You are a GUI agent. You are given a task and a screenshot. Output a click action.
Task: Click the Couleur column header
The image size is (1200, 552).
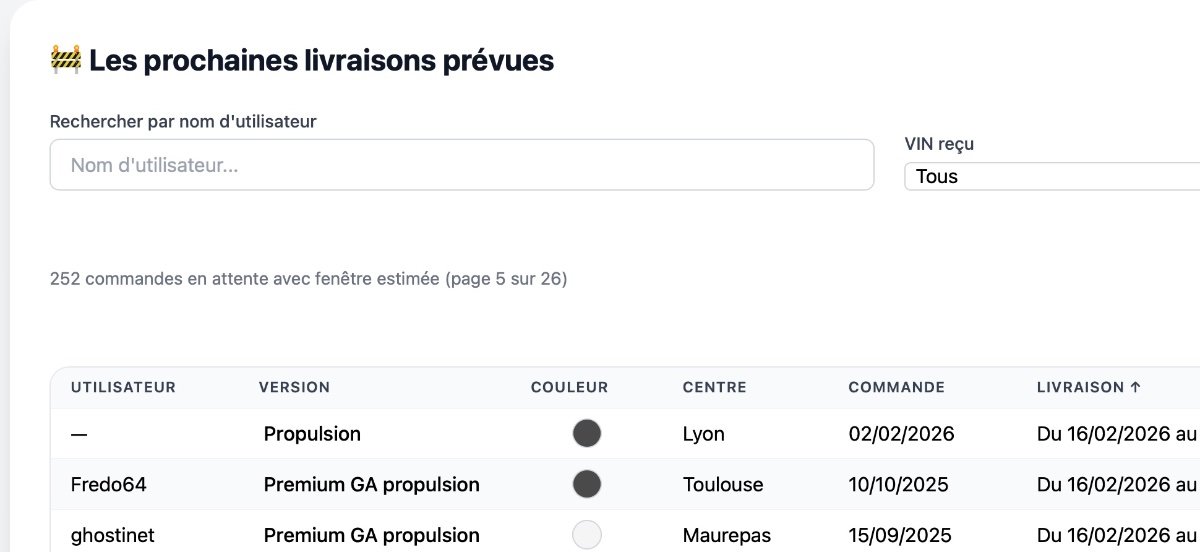pyautogui.click(x=569, y=388)
